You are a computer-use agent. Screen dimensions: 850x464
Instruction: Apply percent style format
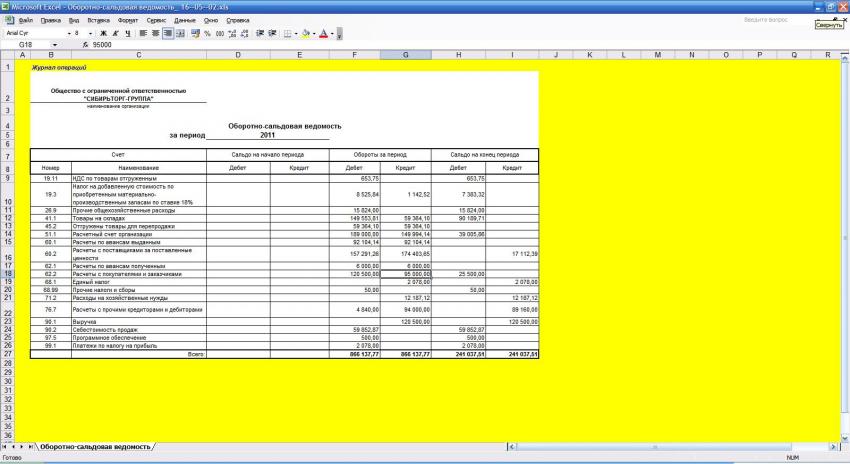[x=207, y=33]
